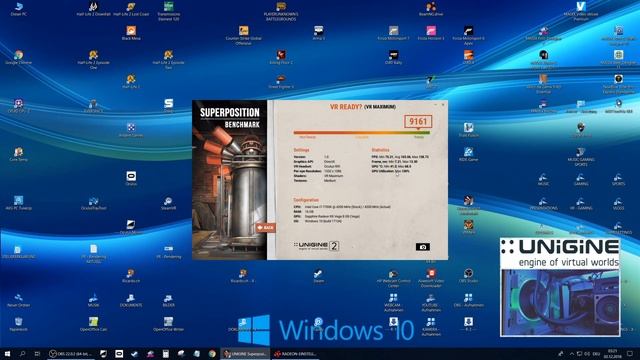Switch to UNIGINE Superposition taskbar button
This screenshot has width=640, height=360.
click(245, 353)
